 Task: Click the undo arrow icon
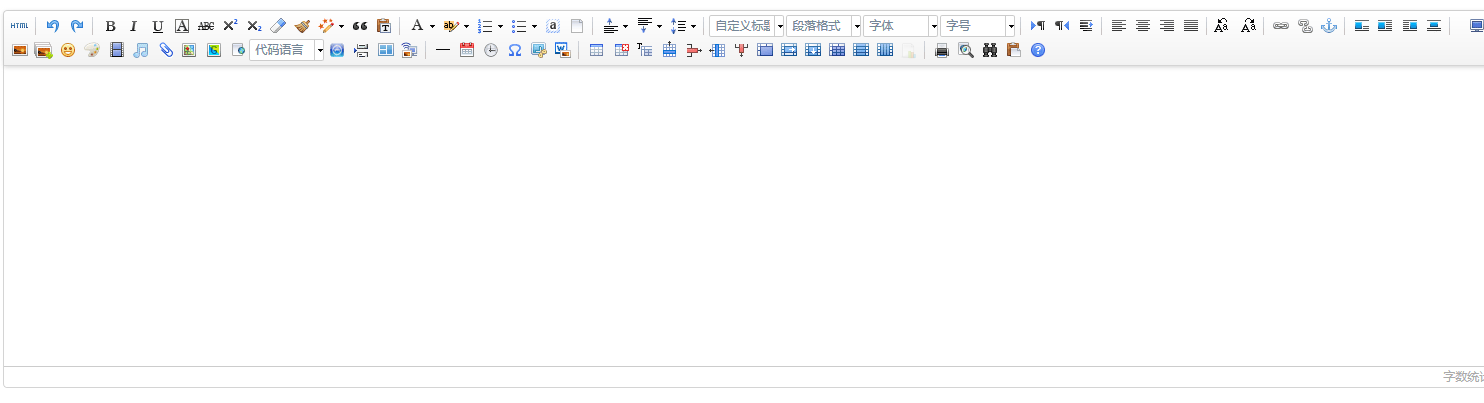(53, 26)
